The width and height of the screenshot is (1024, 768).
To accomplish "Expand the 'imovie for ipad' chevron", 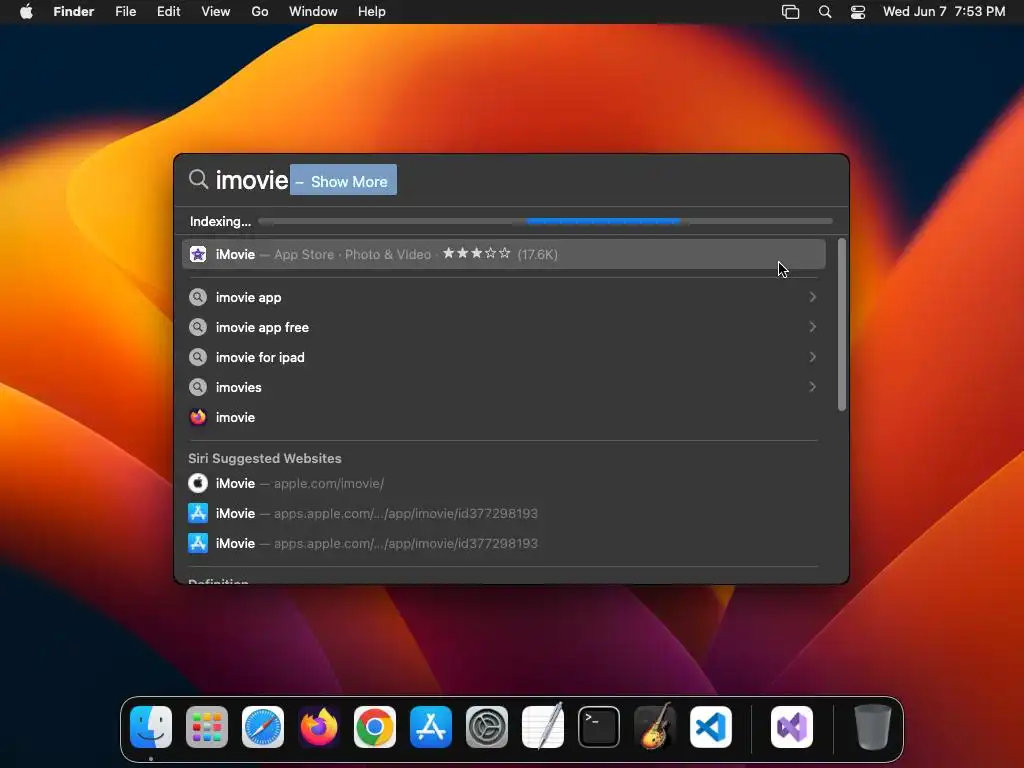I will coord(812,357).
